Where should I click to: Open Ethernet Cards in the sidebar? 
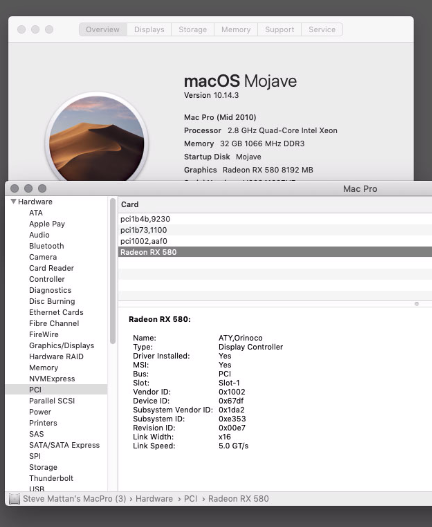click(x=56, y=312)
